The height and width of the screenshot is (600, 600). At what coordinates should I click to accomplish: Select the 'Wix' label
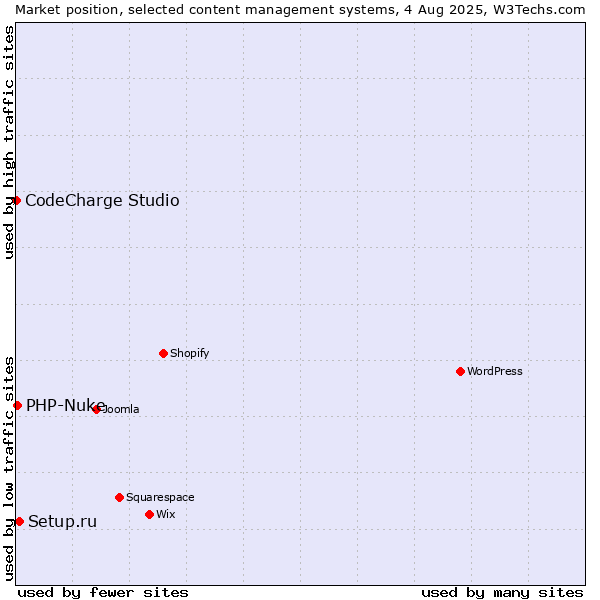[165, 514]
